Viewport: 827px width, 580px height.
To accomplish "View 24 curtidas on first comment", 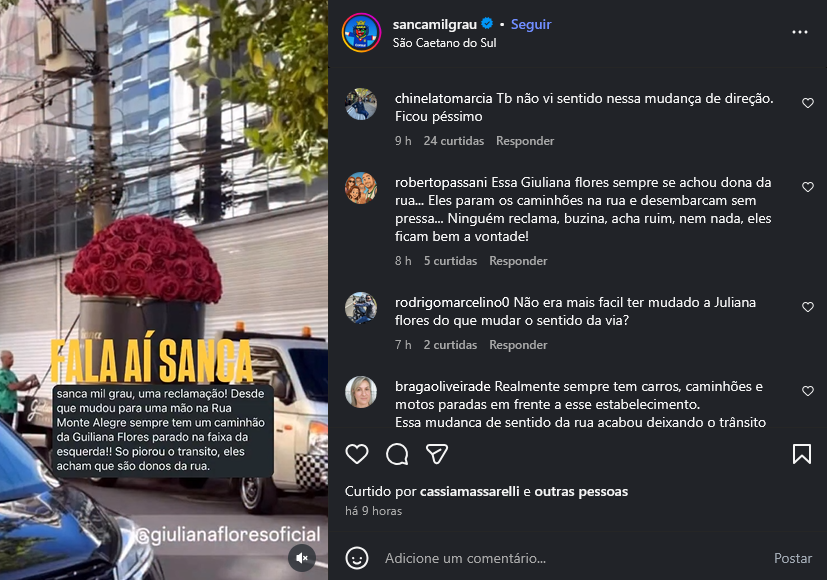I will click(x=454, y=141).
